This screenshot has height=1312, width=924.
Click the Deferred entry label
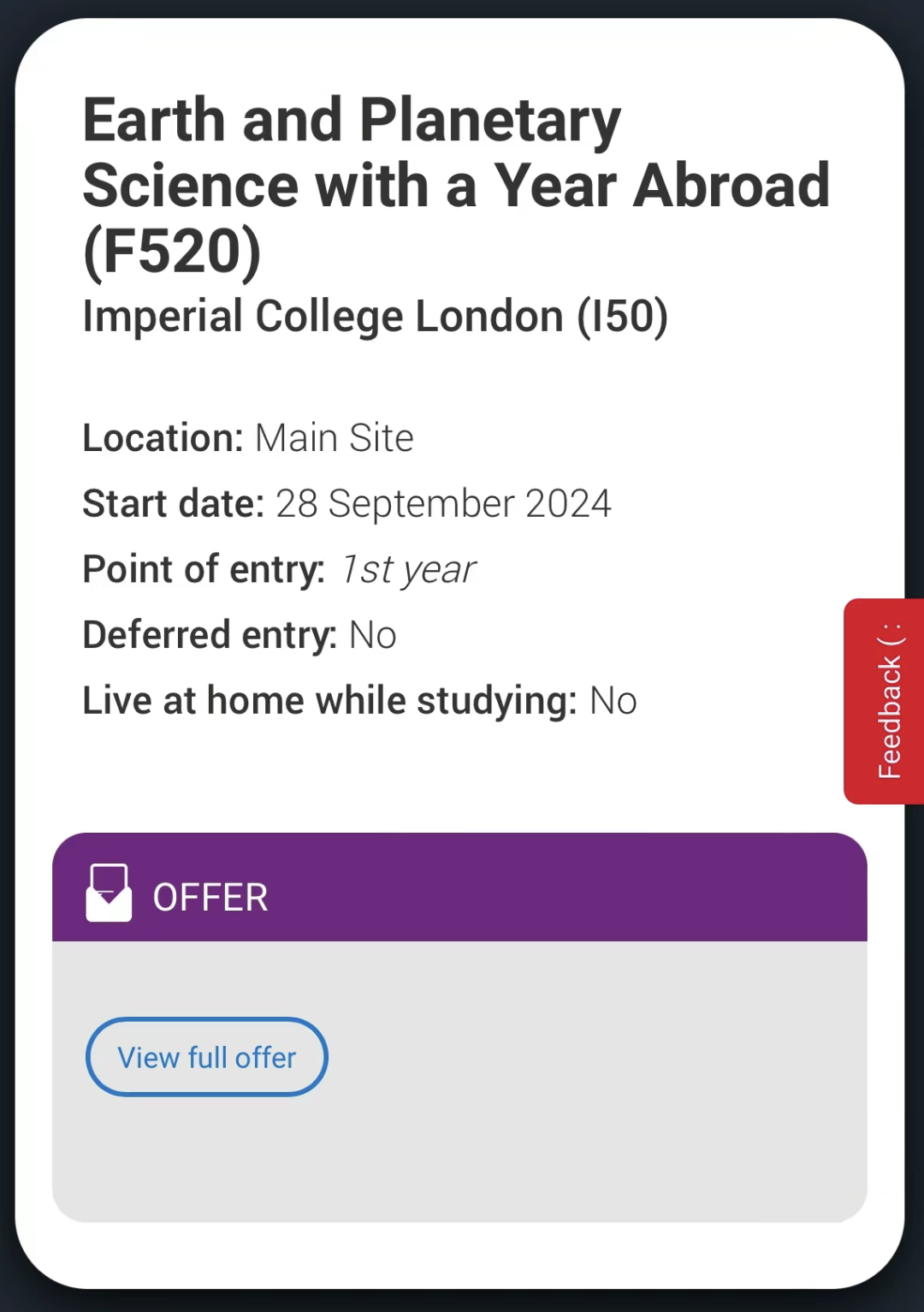(x=210, y=635)
